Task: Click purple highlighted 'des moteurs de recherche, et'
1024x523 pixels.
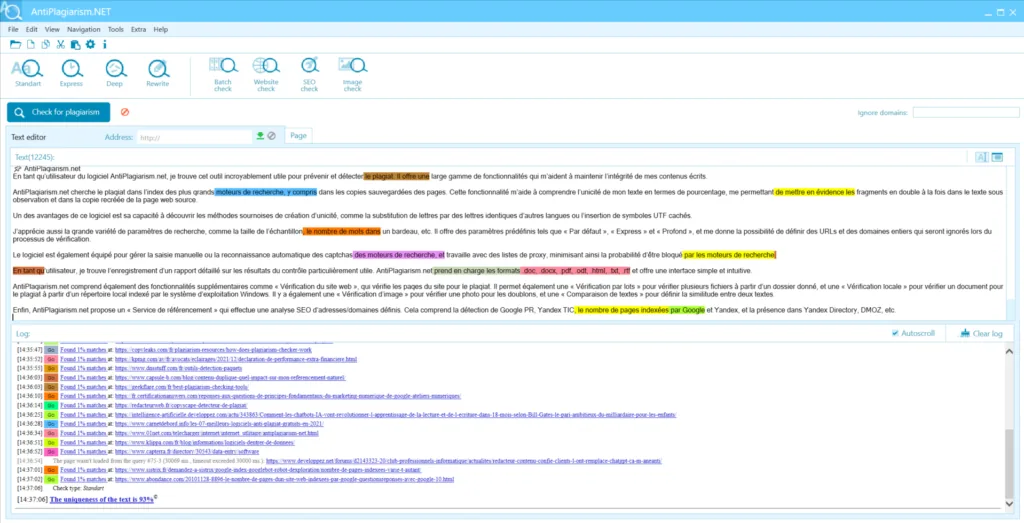Action: pos(399,255)
